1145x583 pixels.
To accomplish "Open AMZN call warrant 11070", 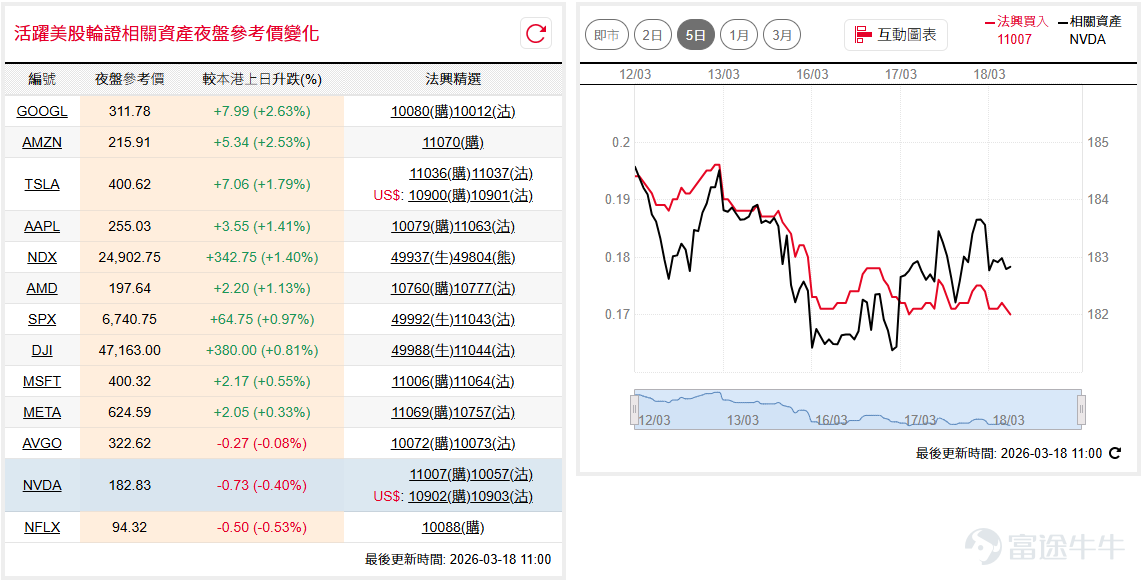I will tap(453, 142).
